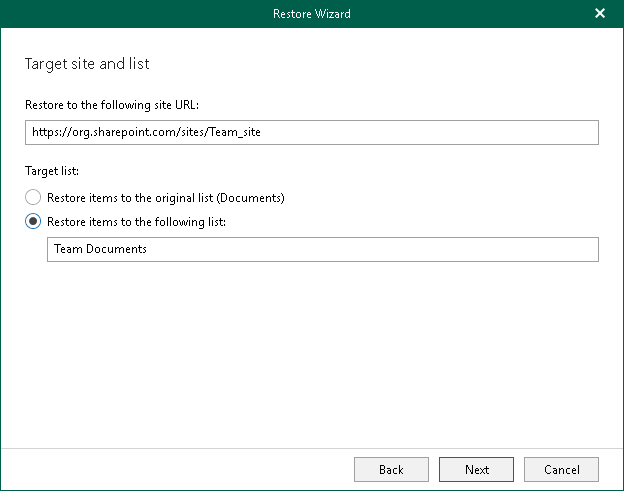
Task: Select the restore to following list radio button
Action: tap(34, 221)
